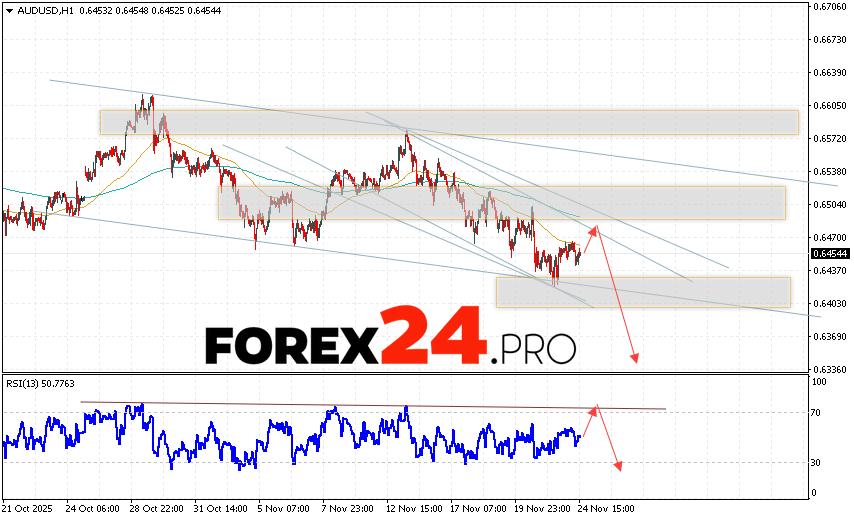Click the downward red arrowhead in RSI panel
The image size is (854, 520).
619,465
